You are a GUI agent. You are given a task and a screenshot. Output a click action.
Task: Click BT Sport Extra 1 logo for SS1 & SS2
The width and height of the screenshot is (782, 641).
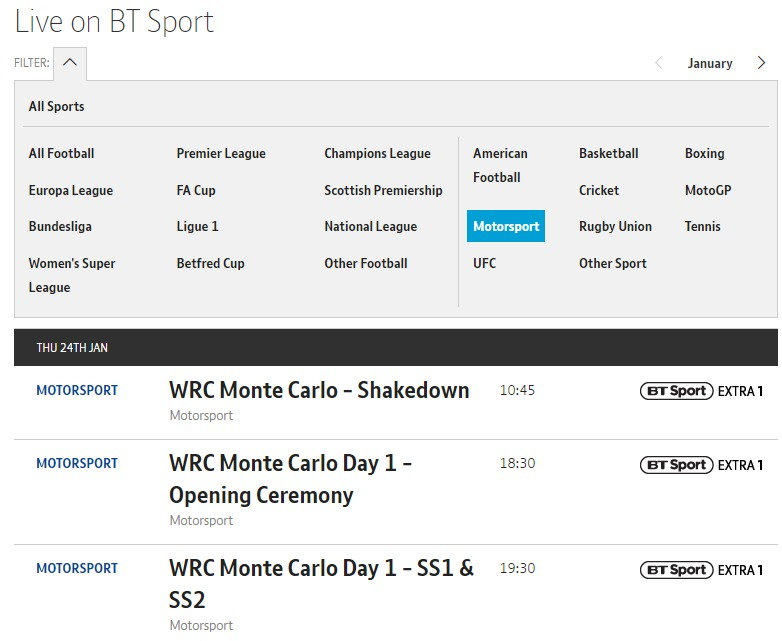[701, 570]
